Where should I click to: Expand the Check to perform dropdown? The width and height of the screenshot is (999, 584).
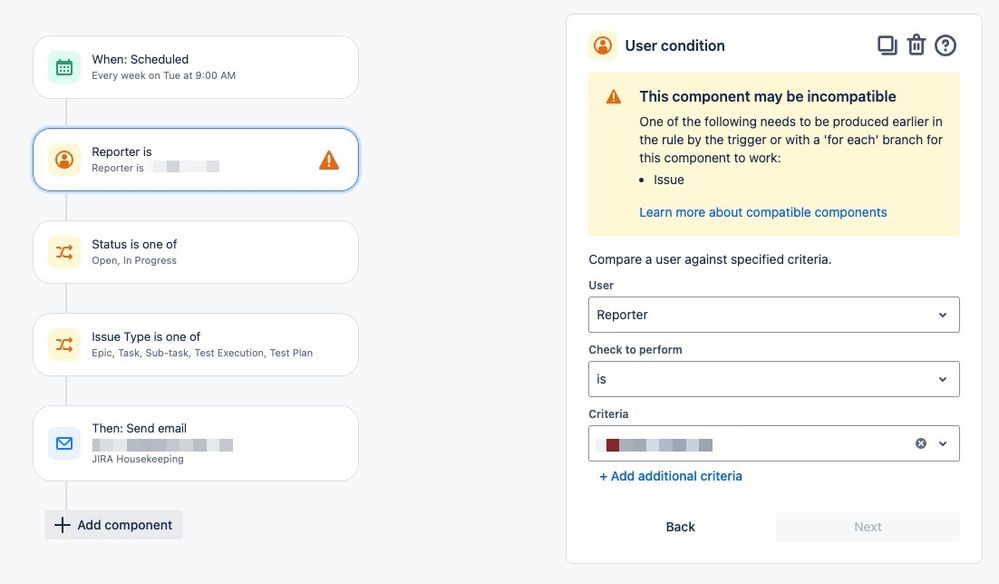pos(773,379)
